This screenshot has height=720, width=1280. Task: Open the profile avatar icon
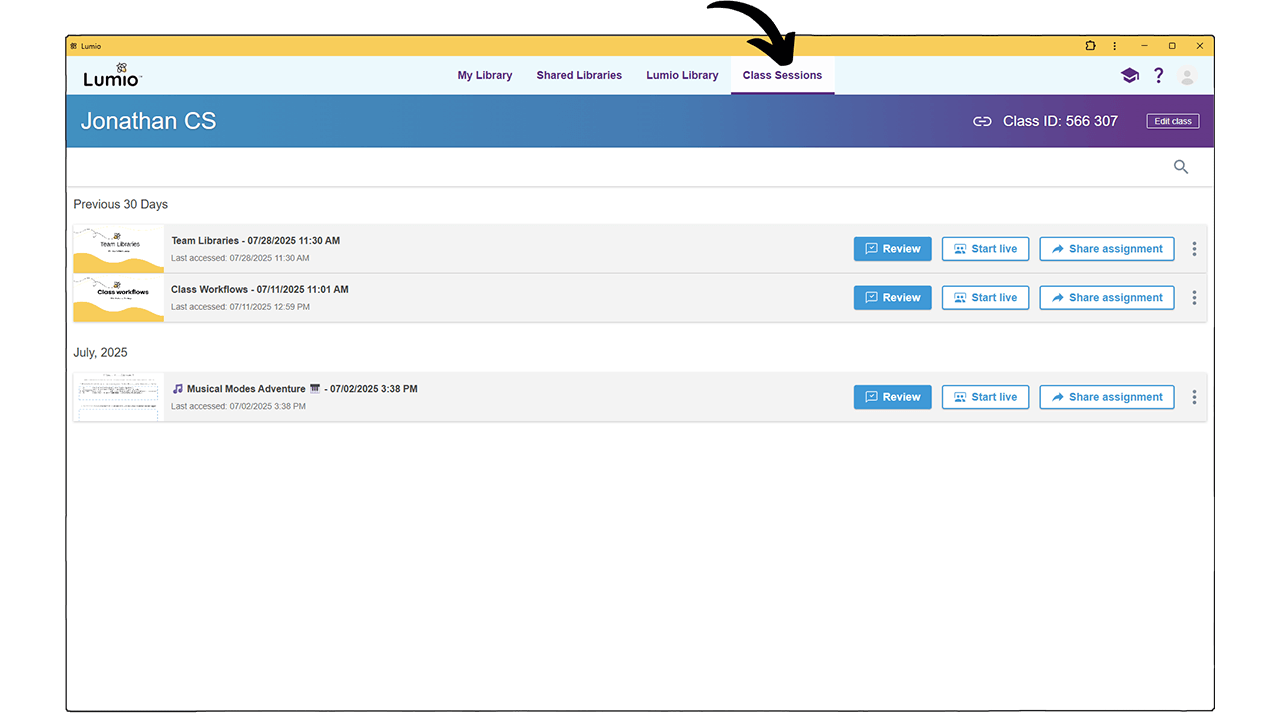tap(1186, 75)
